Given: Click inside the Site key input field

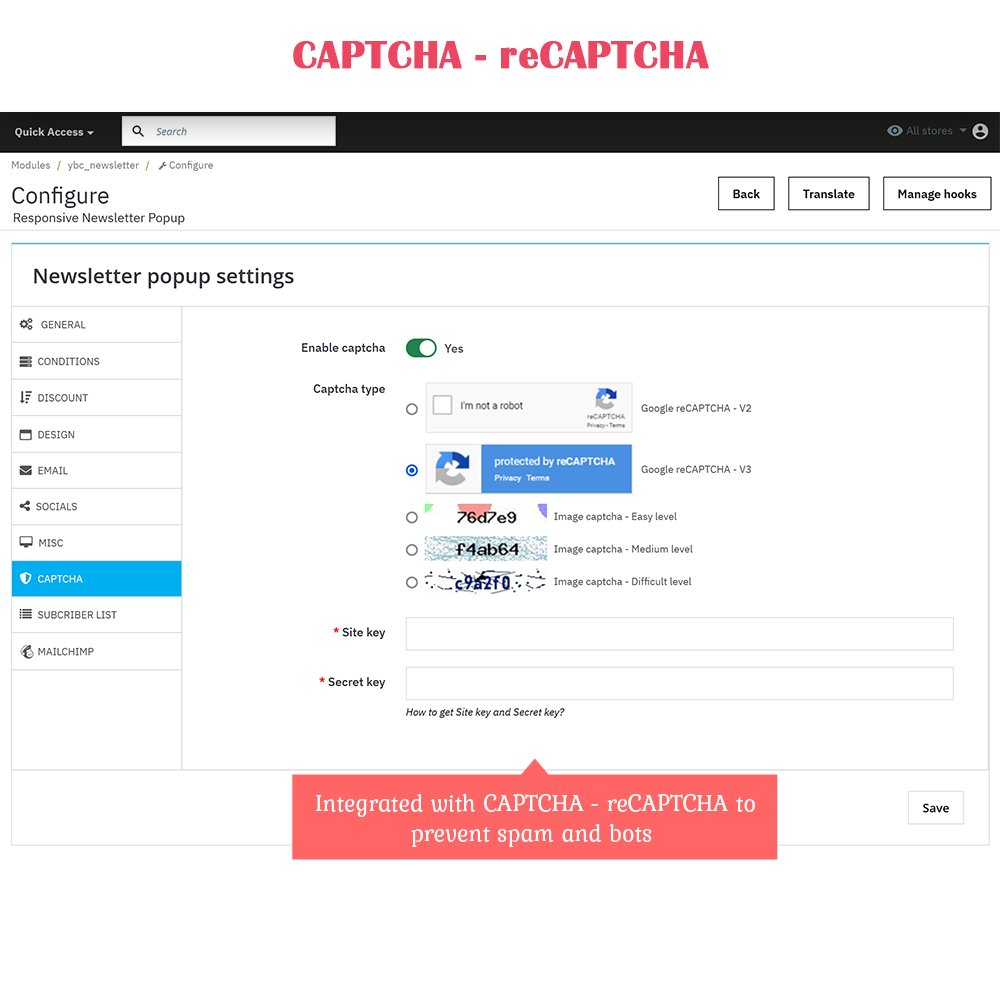Looking at the screenshot, I should (x=679, y=633).
